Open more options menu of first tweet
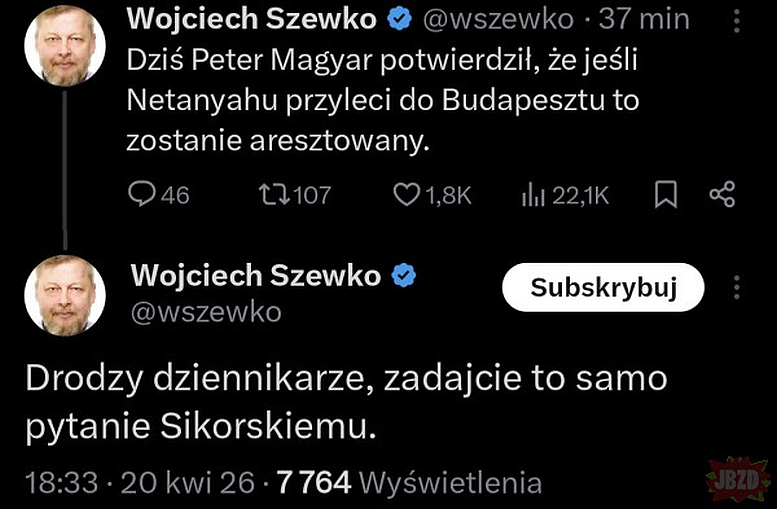Viewport: 777px width, 509px height. coord(738,19)
